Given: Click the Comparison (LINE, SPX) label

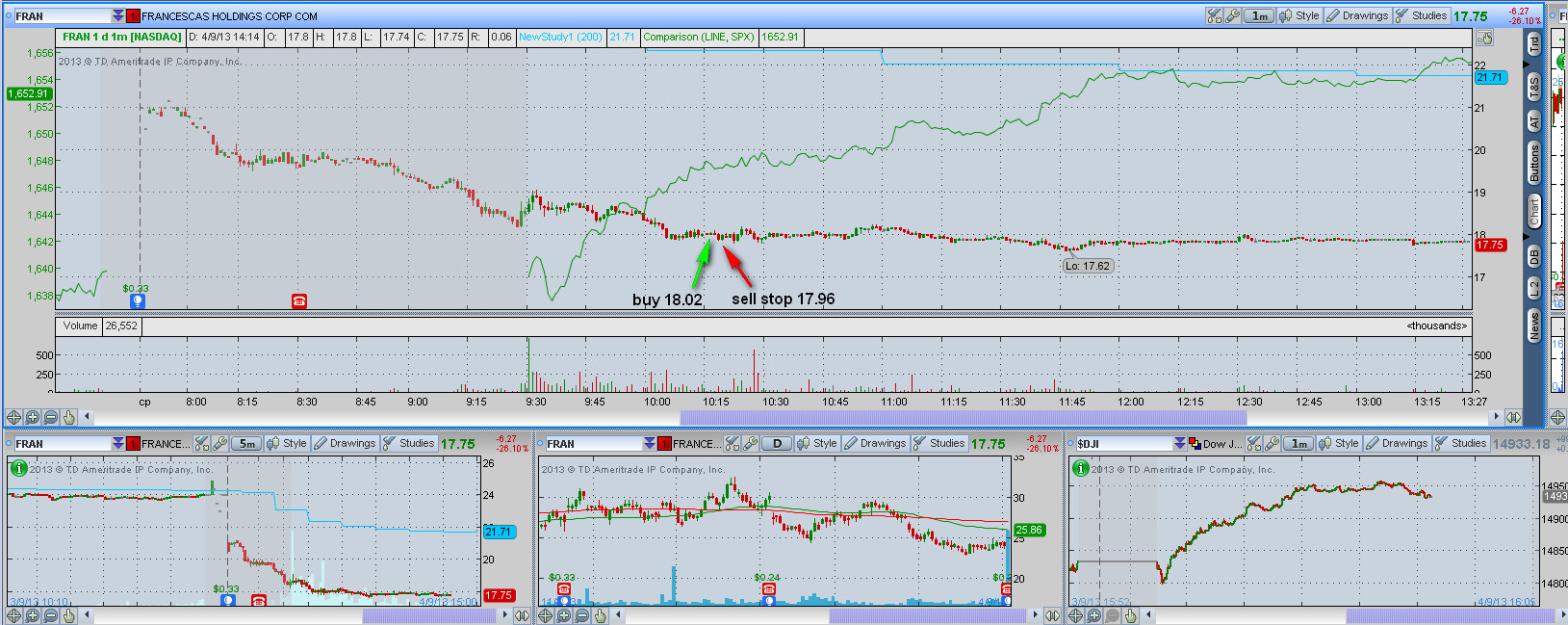Looking at the screenshot, I should coord(699,38).
